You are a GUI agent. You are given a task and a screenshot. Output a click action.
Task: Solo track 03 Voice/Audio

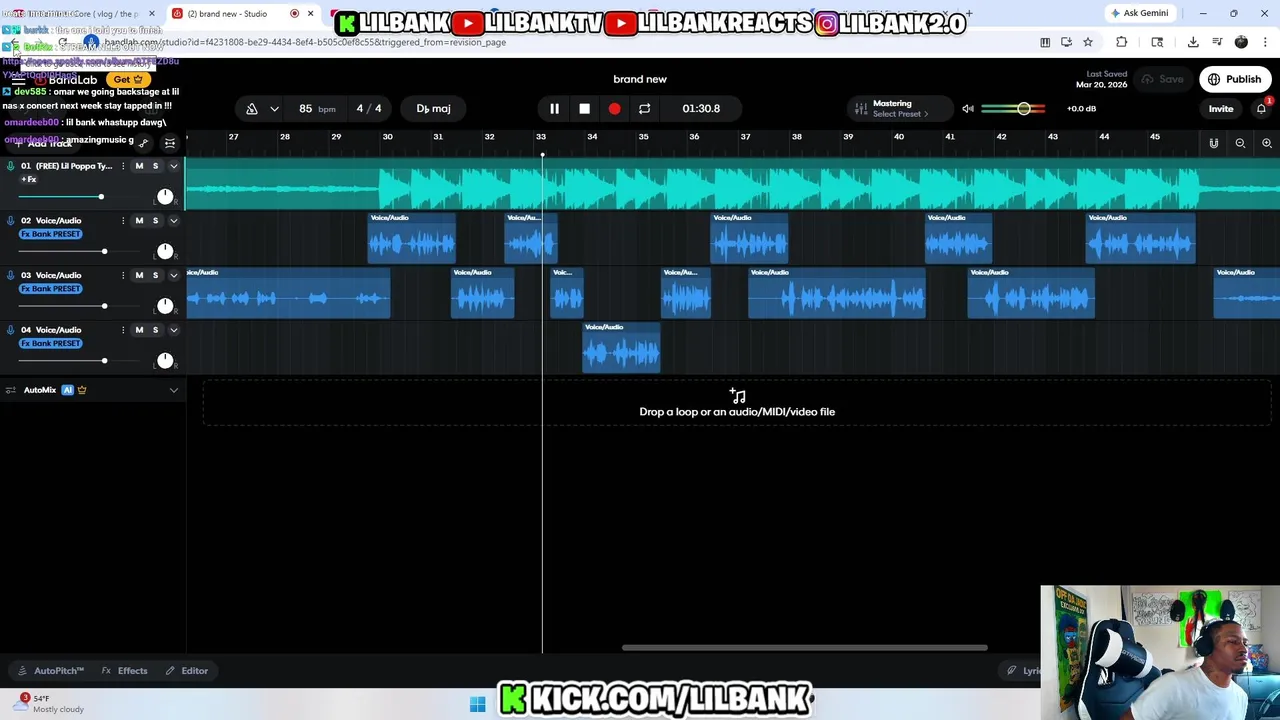[155, 275]
